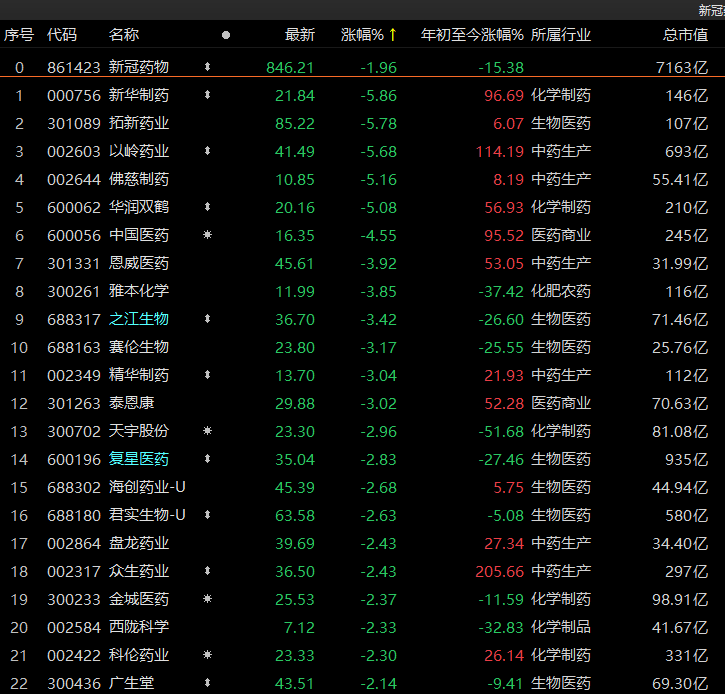This screenshot has height=694, width=725.
Task: Click the marker icon in the 新华制药 row
Action: click(x=208, y=95)
